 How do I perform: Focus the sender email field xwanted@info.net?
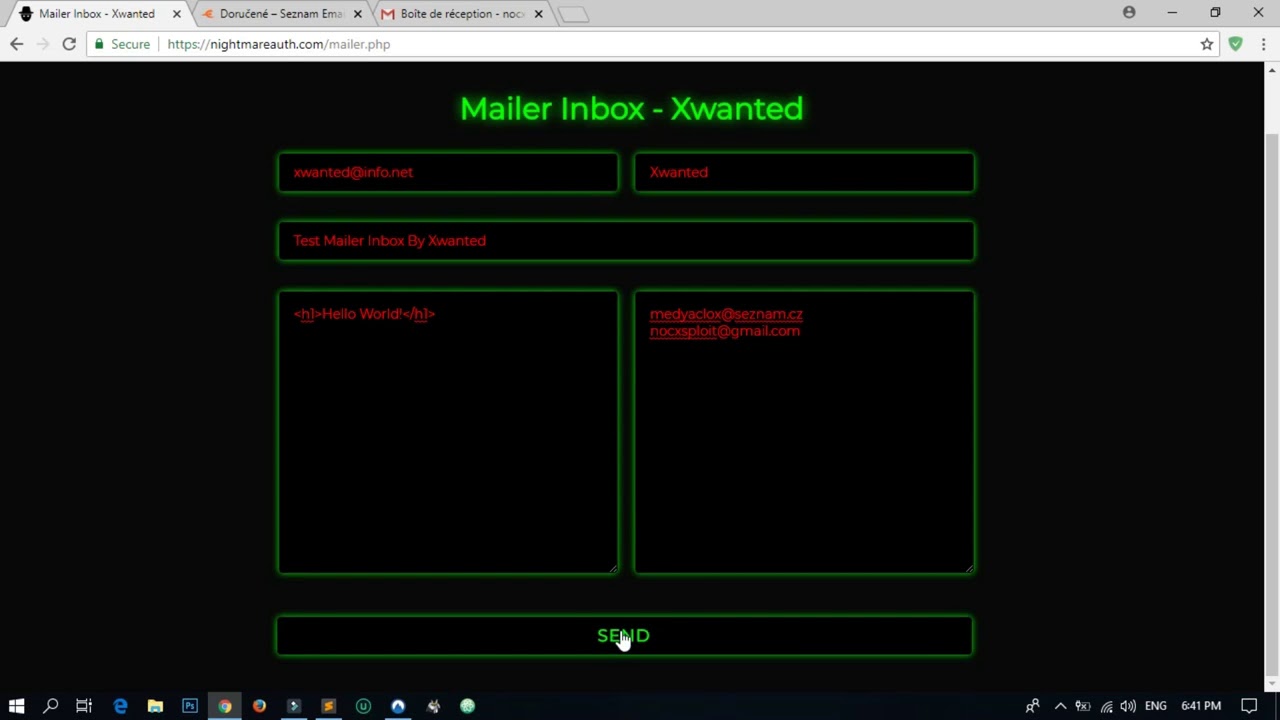click(x=448, y=172)
